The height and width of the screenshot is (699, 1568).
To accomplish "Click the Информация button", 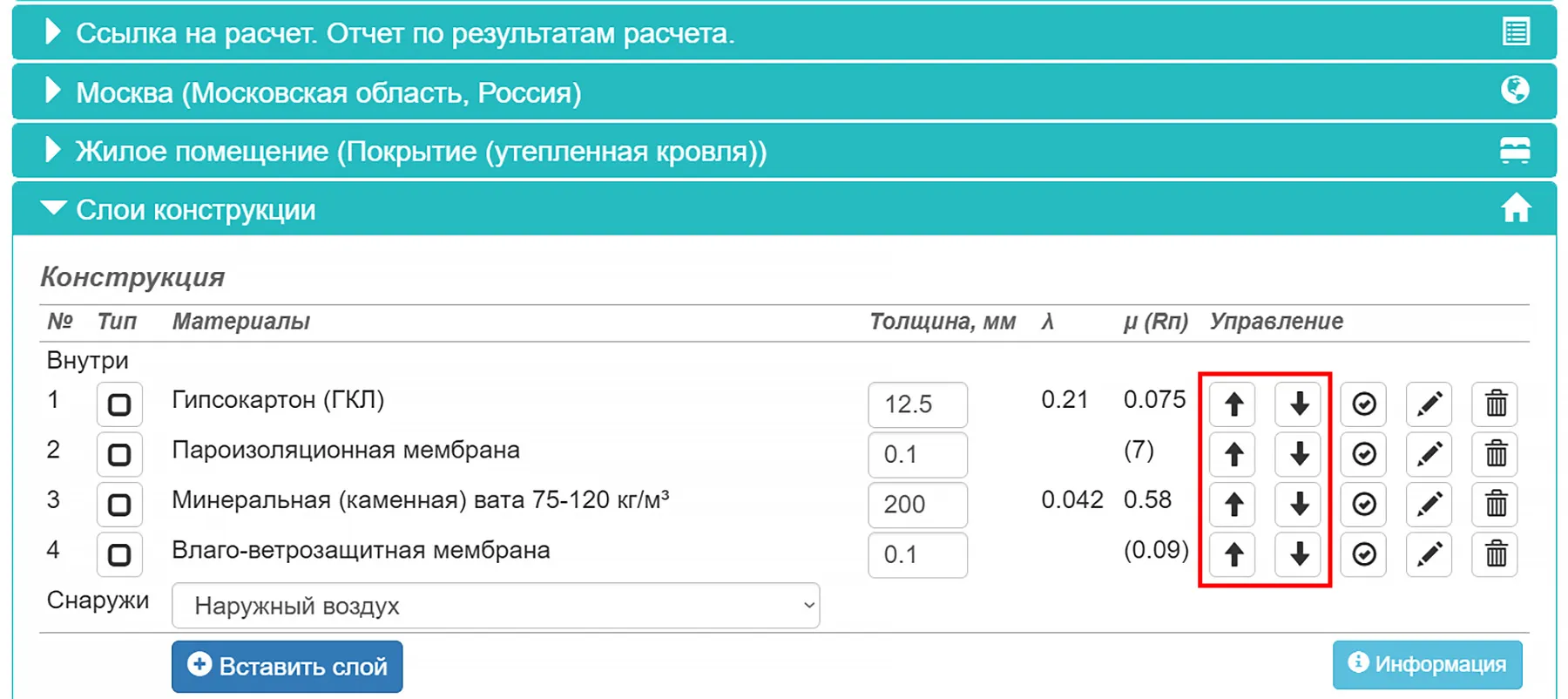I will pos(1427,664).
